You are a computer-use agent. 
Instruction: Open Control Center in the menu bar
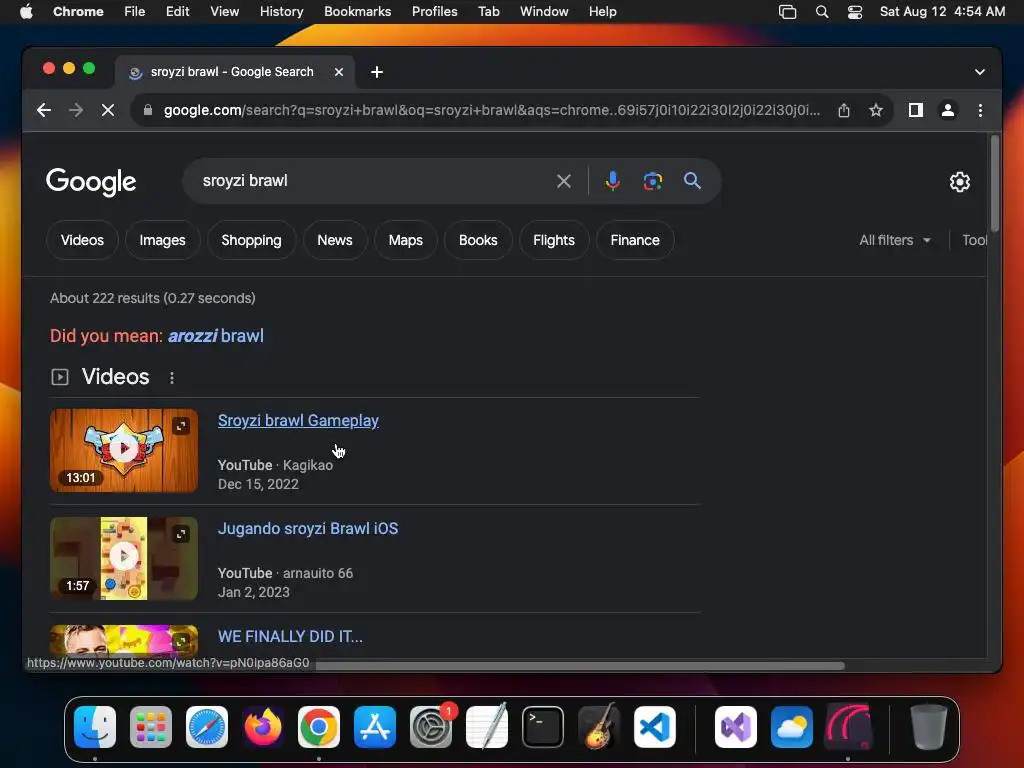[x=854, y=12]
